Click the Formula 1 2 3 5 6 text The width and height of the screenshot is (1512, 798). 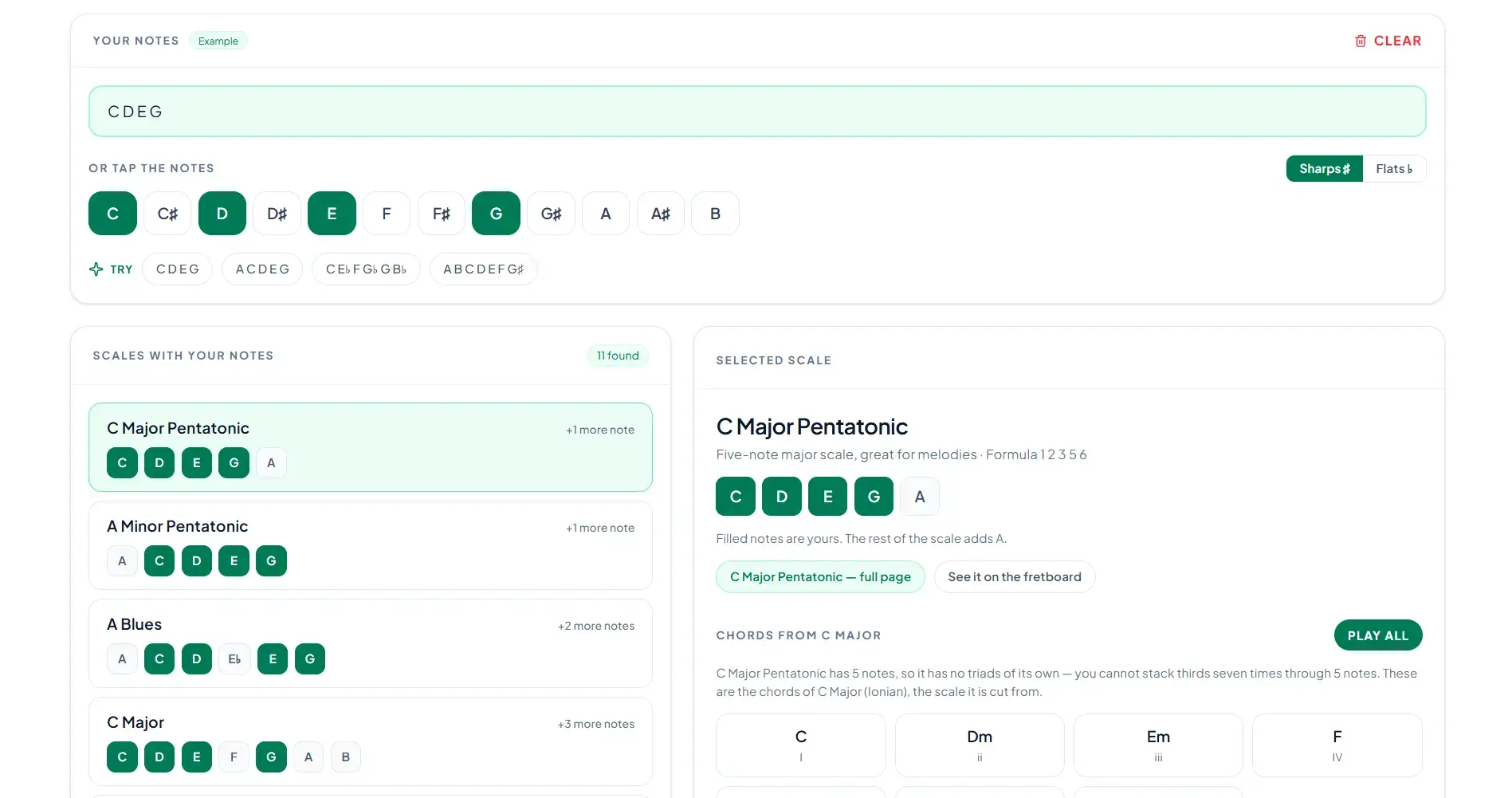(1036, 454)
